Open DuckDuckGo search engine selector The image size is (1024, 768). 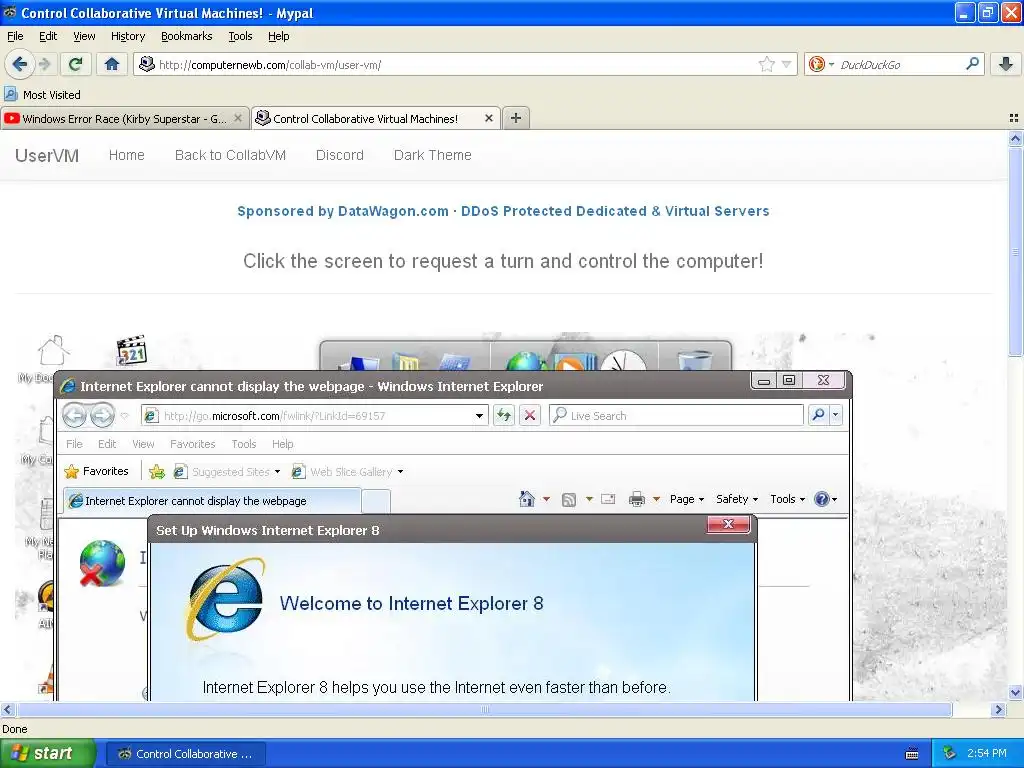[822, 64]
